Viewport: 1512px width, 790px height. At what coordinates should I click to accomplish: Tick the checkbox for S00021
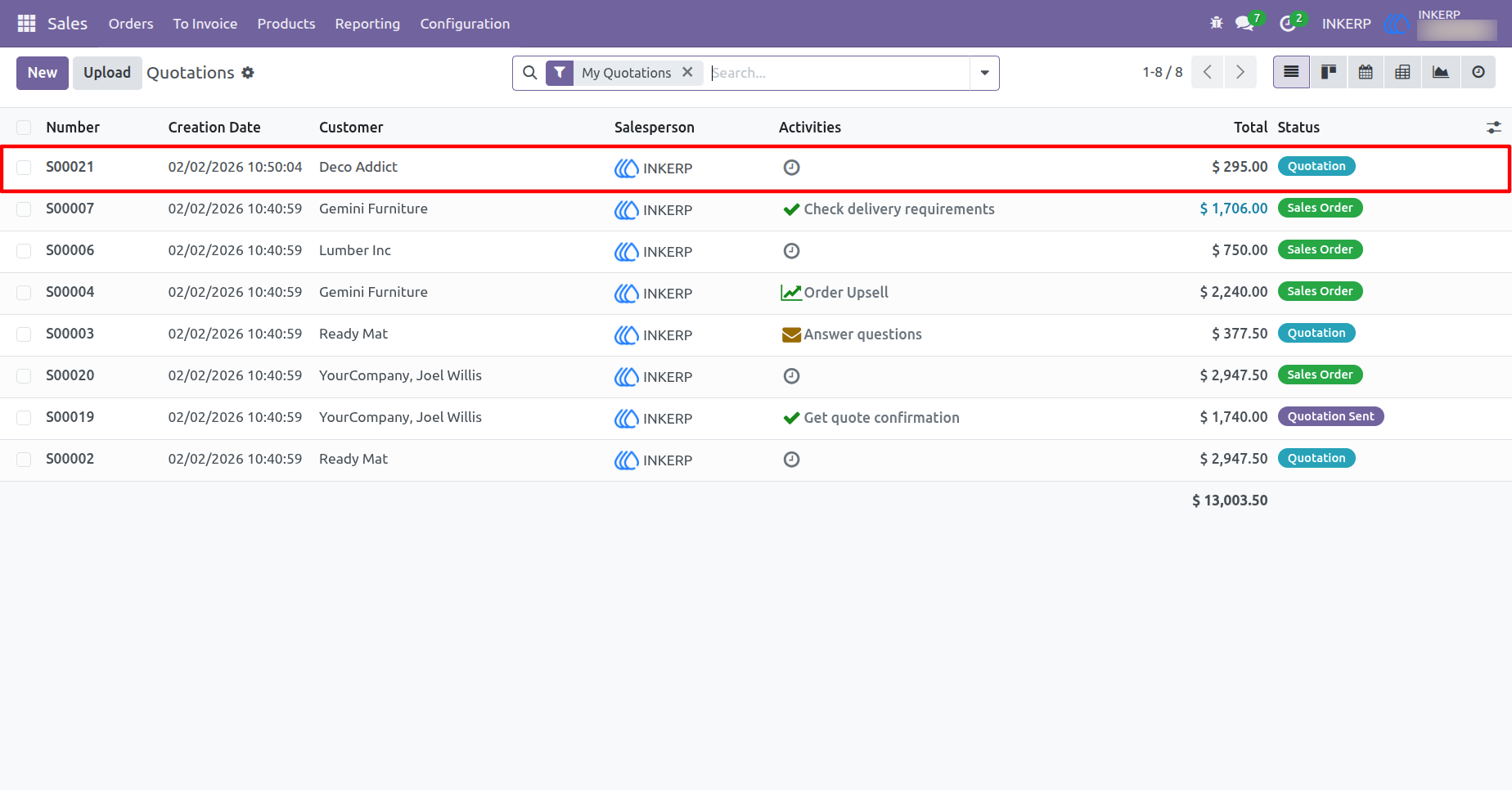pyautogui.click(x=24, y=168)
